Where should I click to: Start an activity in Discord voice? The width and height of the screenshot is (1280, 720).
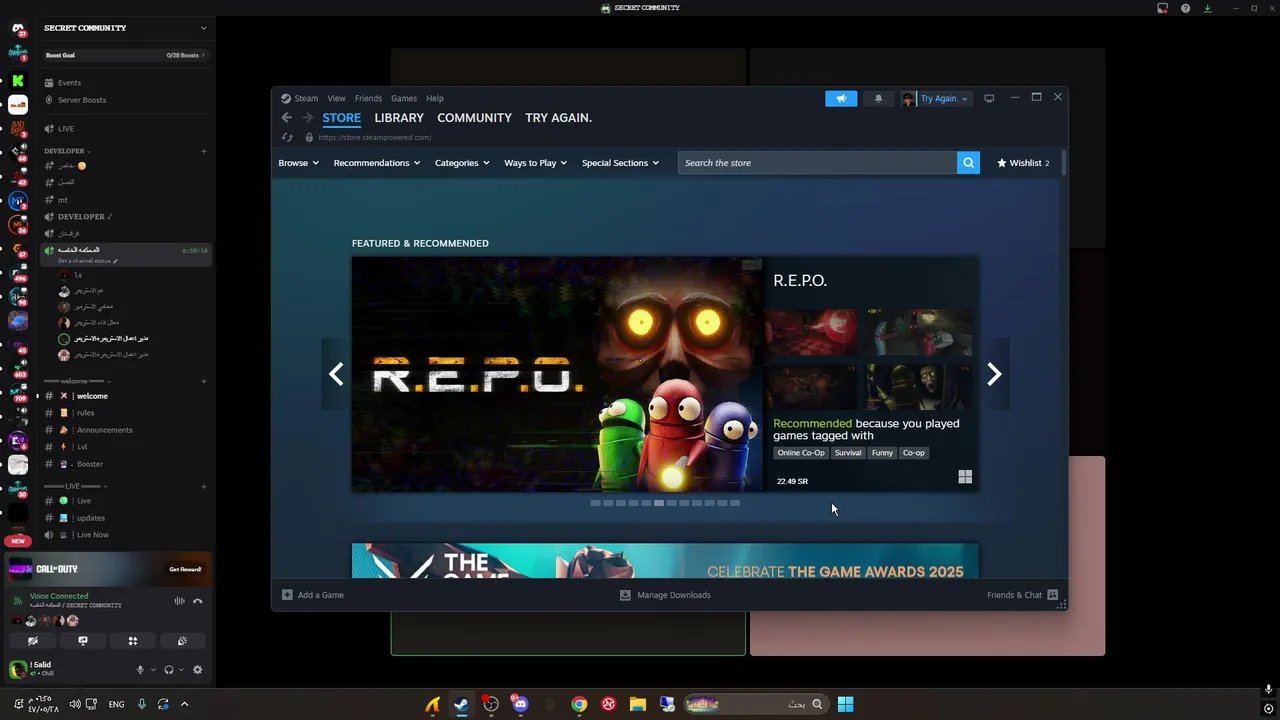[x=132, y=641]
